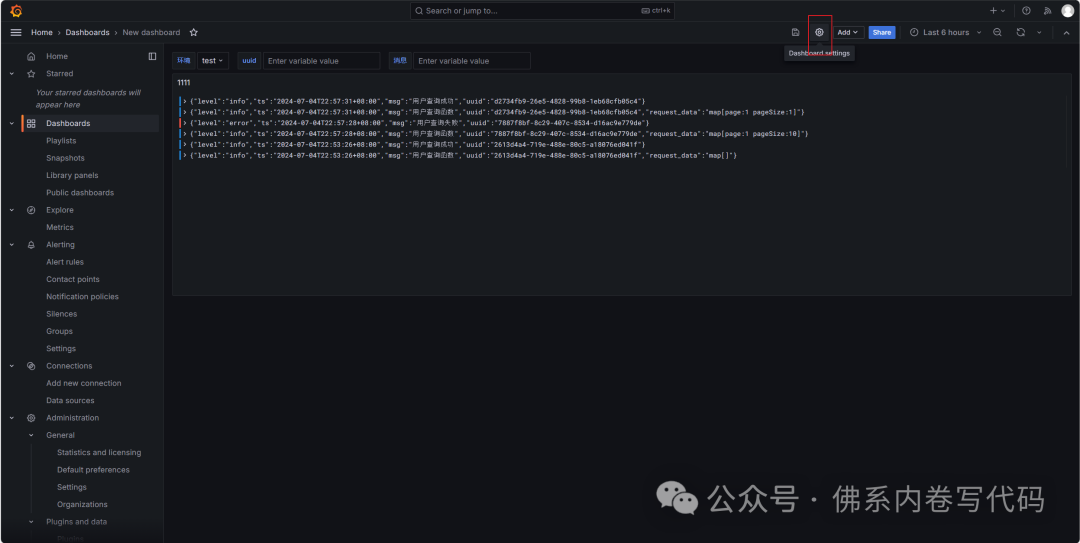Collapse the General subsection chevron

pyautogui.click(x=31, y=436)
